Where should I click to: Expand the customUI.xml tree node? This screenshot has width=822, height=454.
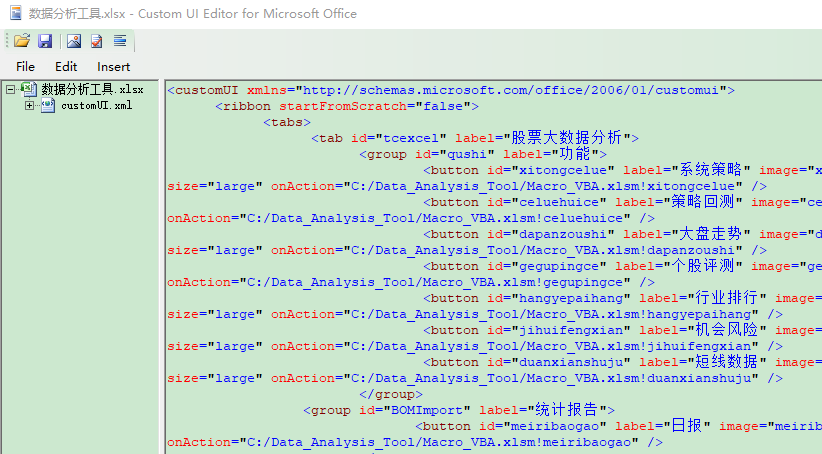pyautogui.click(x=29, y=105)
